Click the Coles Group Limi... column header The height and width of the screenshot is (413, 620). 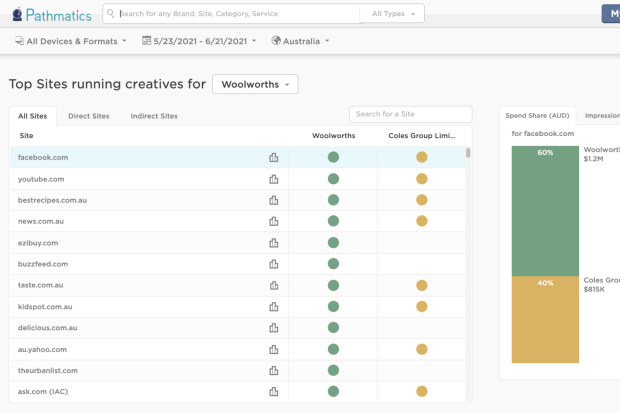(x=422, y=136)
